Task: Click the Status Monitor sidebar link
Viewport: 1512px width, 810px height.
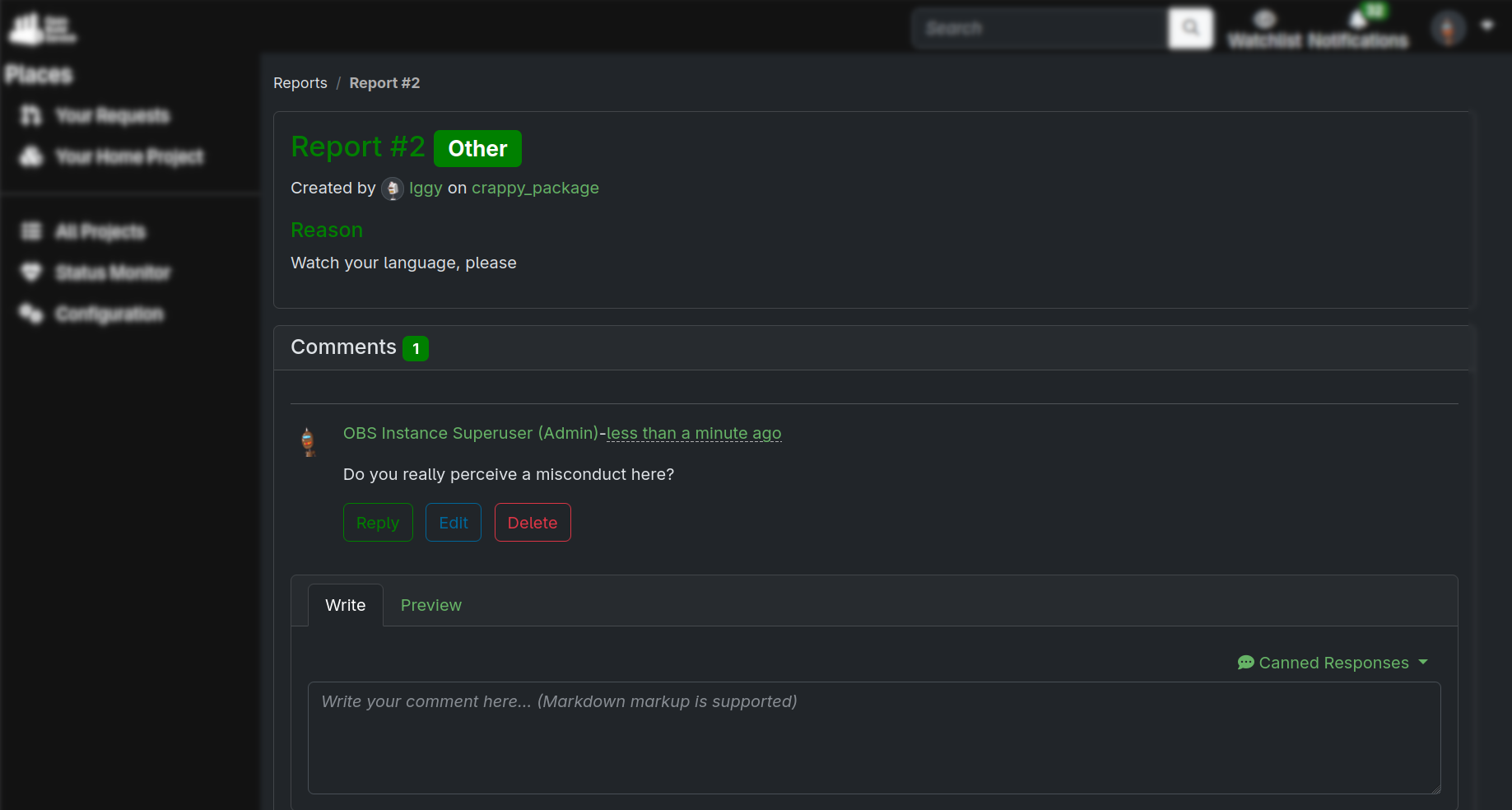Action: coord(114,272)
